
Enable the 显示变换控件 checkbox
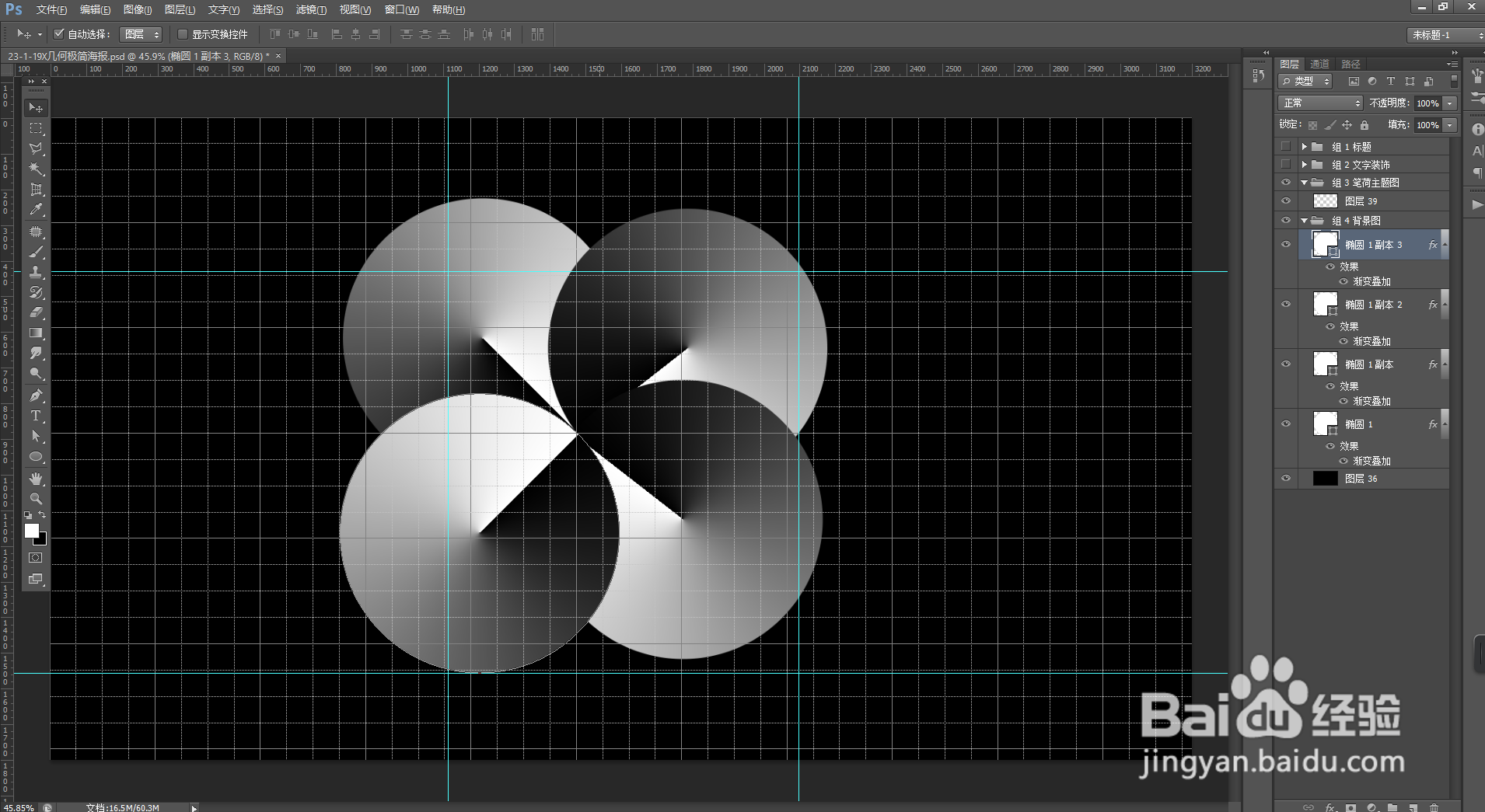[183, 34]
